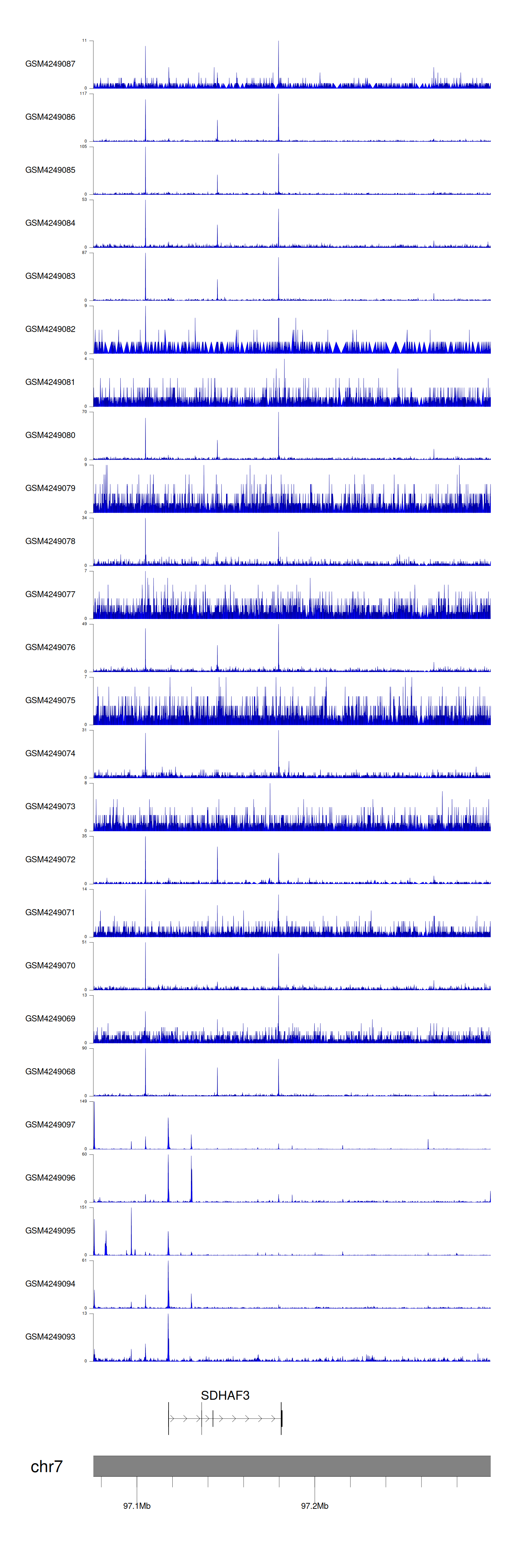Click the chr7 chromosome label
The width and height of the screenshot is (517, 1568).
tap(46, 1466)
